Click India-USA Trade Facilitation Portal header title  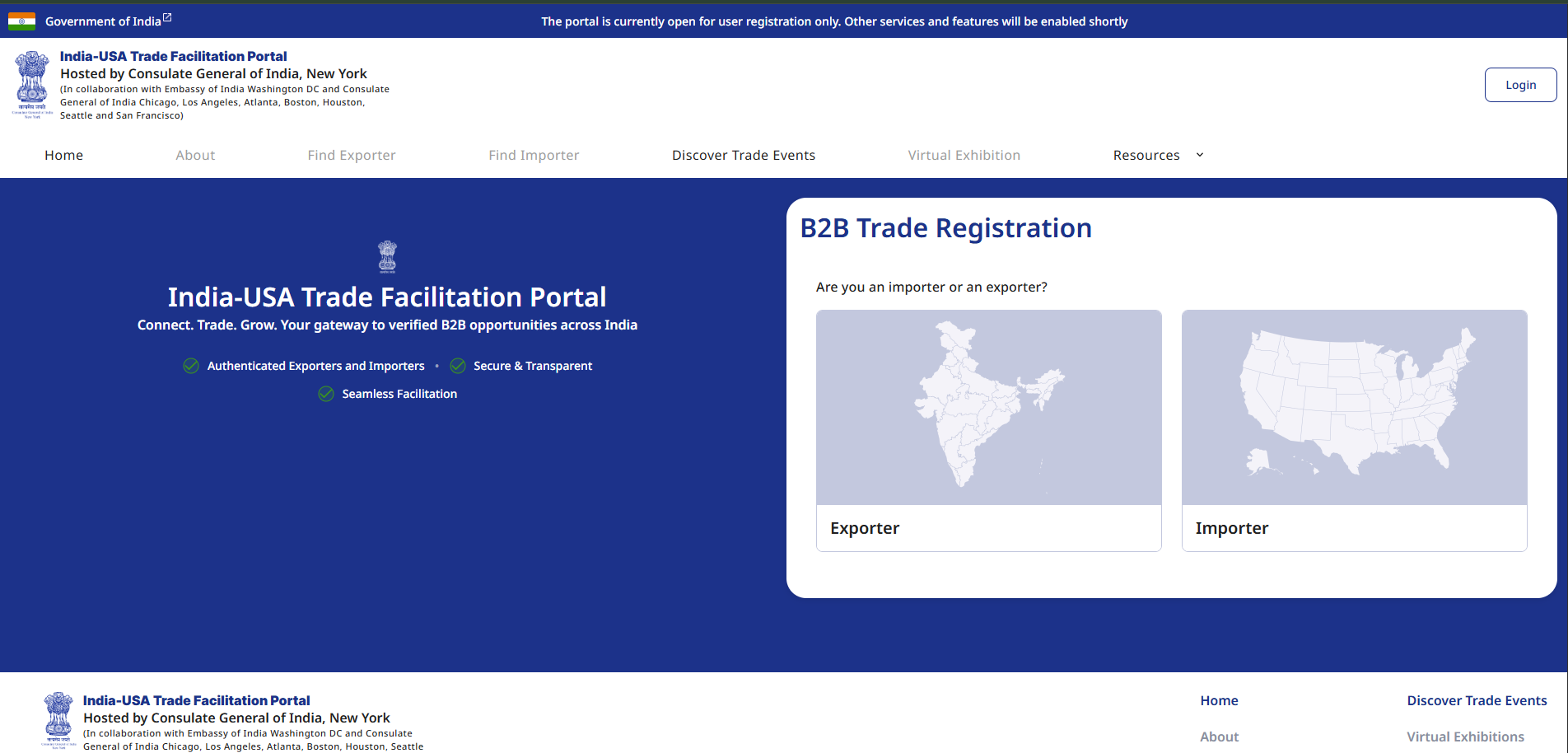(x=173, y=56)
